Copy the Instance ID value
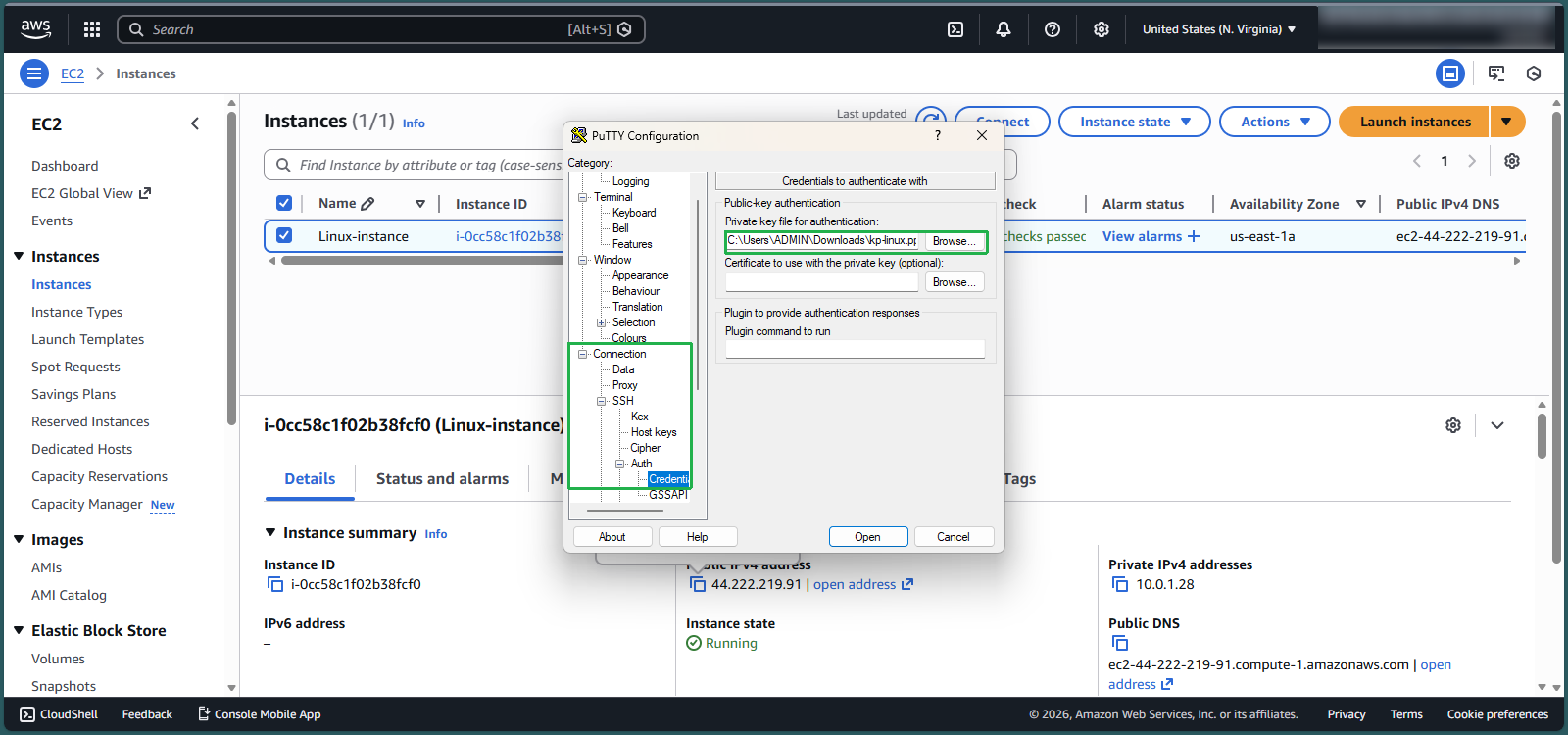 click(x=275, y=584)
